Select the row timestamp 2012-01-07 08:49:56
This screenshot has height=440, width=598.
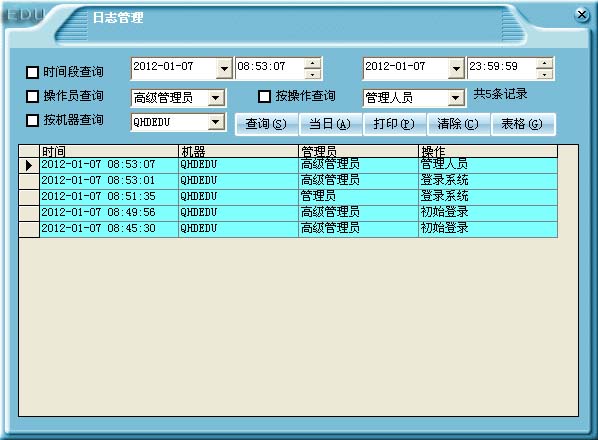(x=98, y=212)
